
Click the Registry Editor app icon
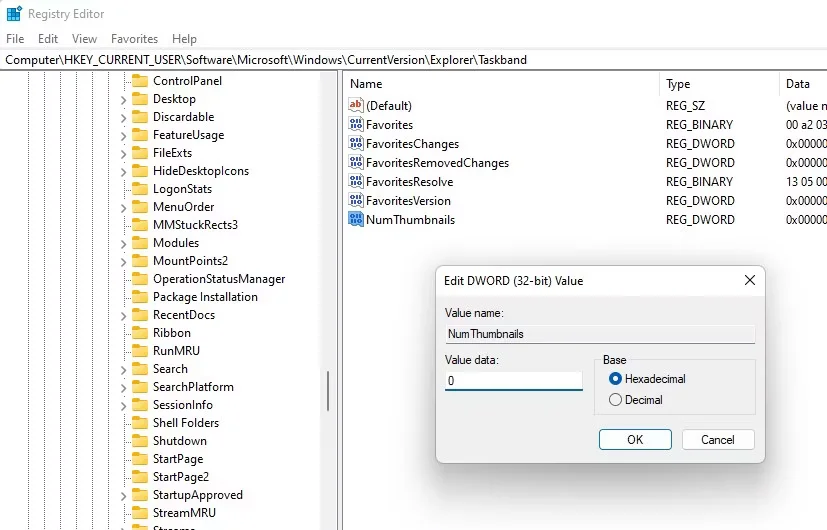tap(14, 14)
